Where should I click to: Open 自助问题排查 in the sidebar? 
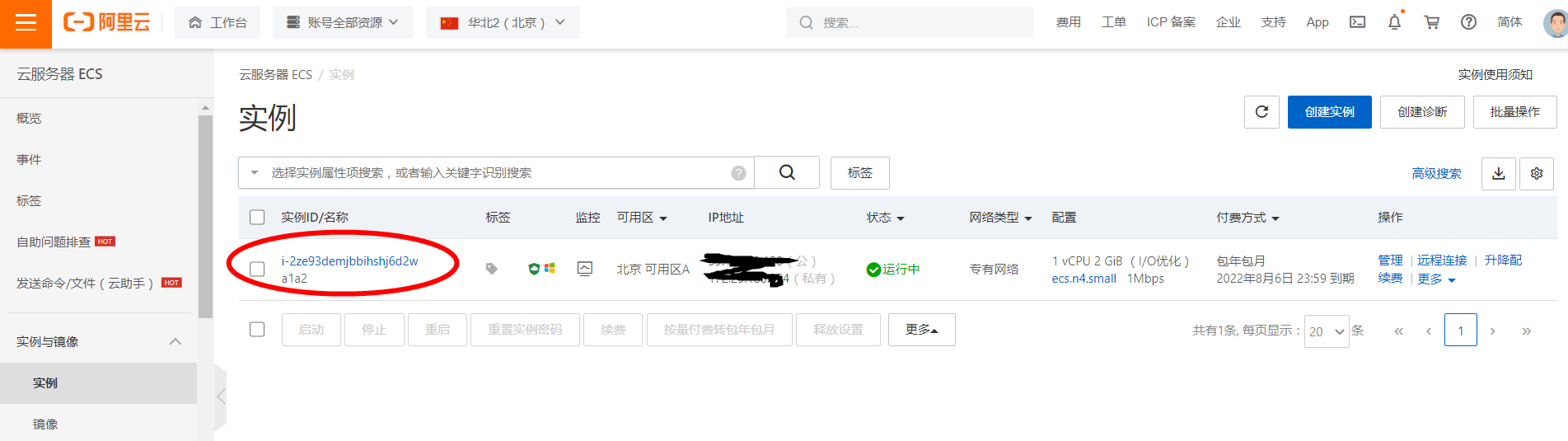[x=54, y=242]
